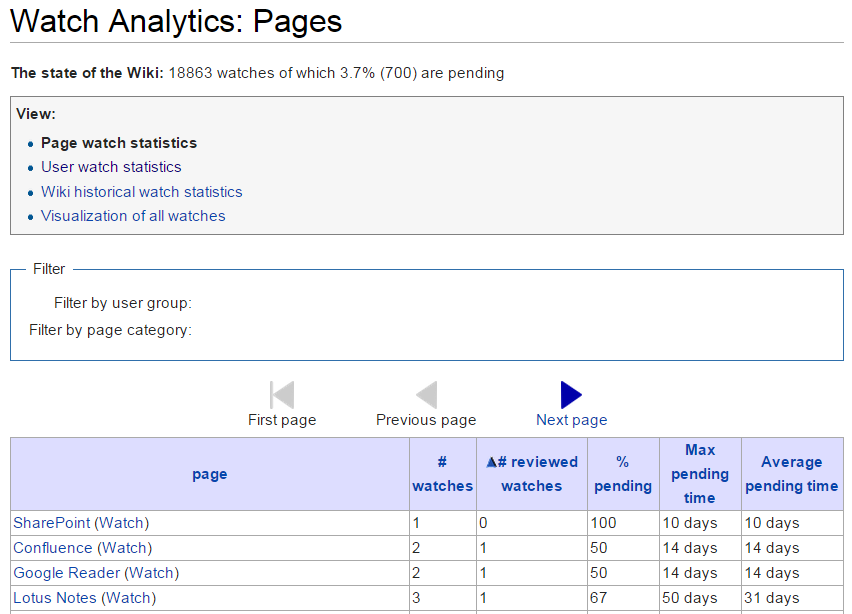852x614 pixels.
Task: Click '67' percent pending value
Action: pos(598,598)
